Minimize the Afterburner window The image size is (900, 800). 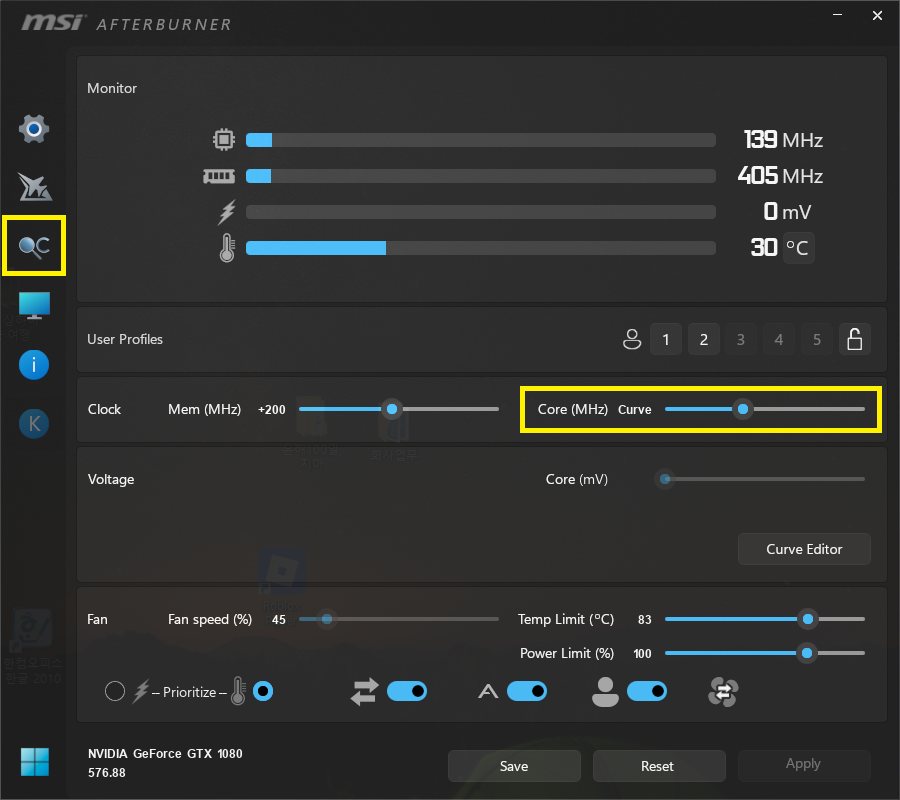[x=837, y=15]
